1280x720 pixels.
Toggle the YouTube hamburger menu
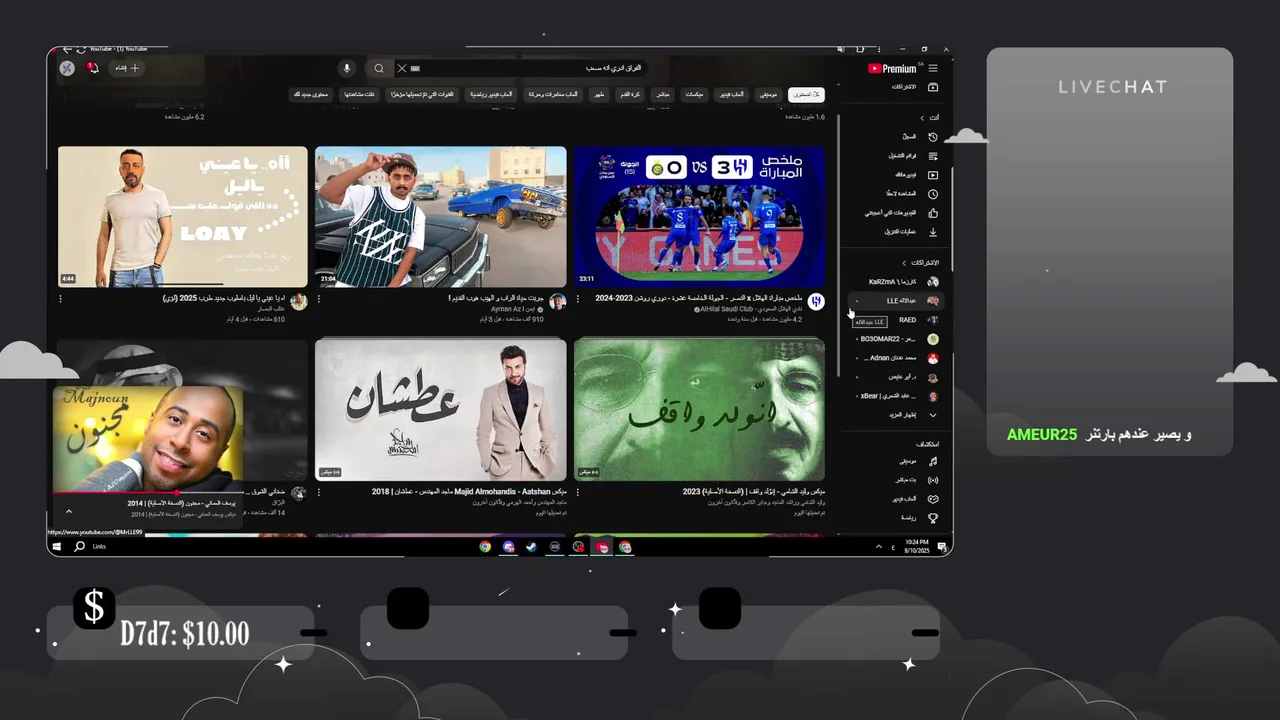(933, 68)
